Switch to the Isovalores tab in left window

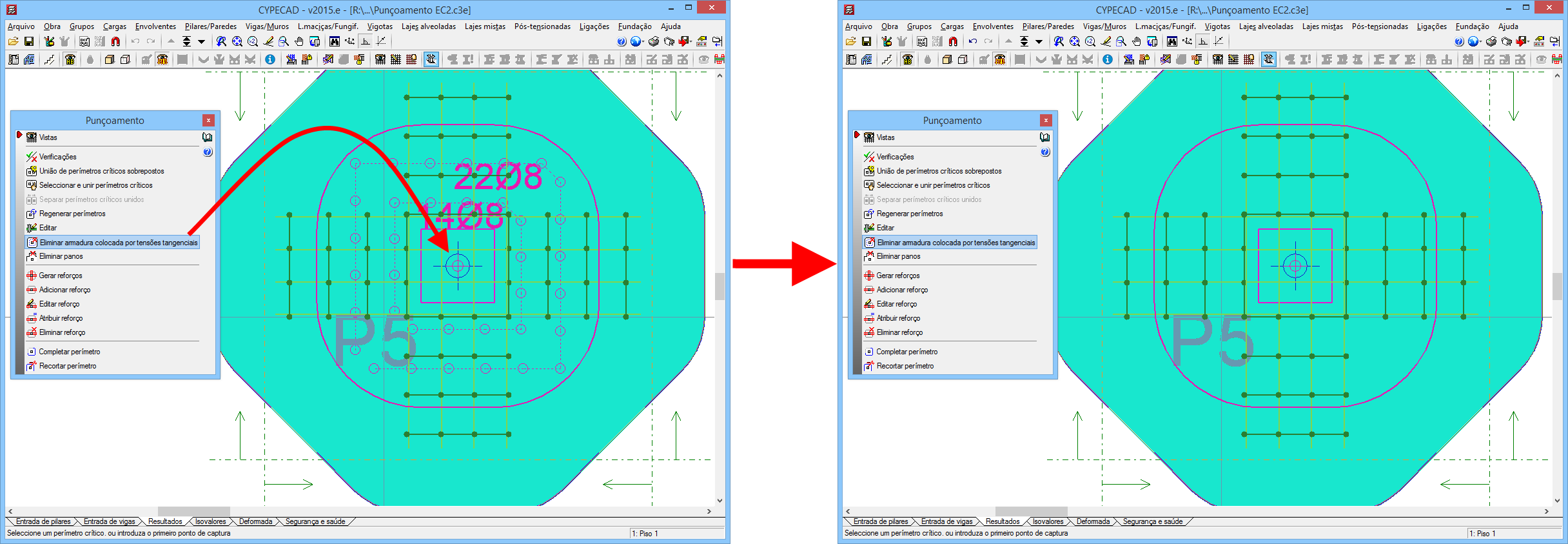(211, 521)
